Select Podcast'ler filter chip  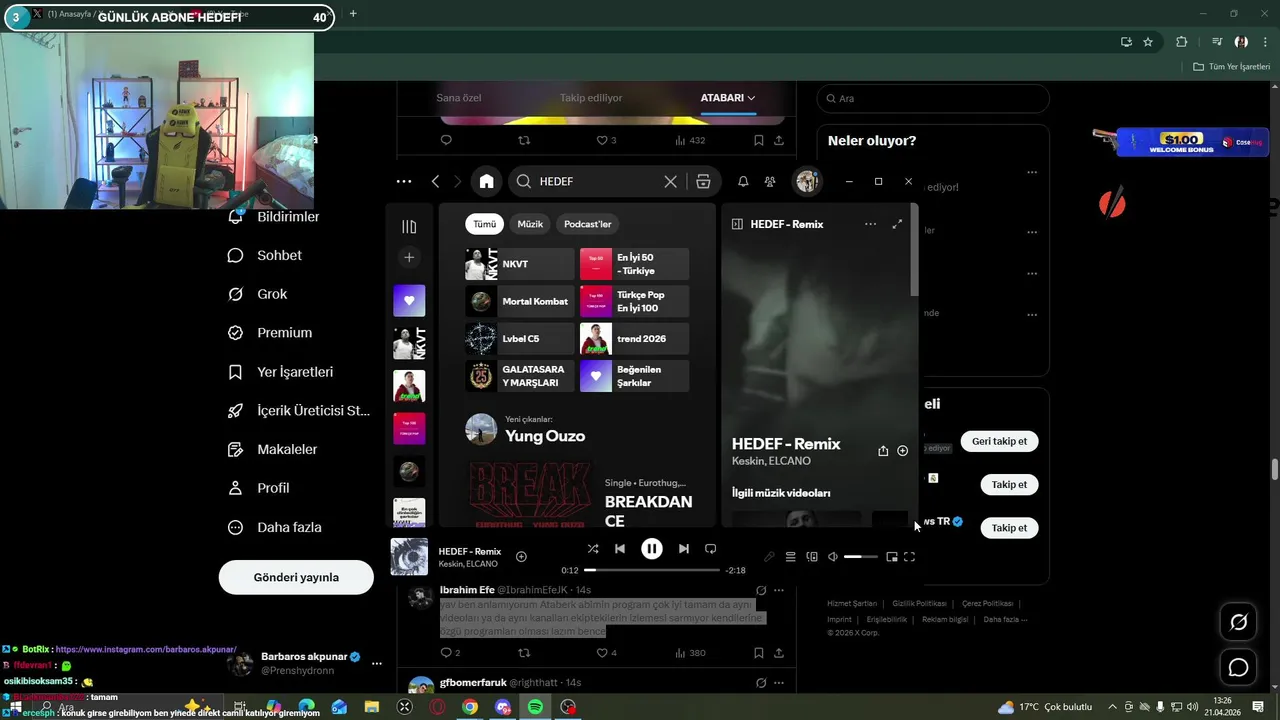(587, 224)
